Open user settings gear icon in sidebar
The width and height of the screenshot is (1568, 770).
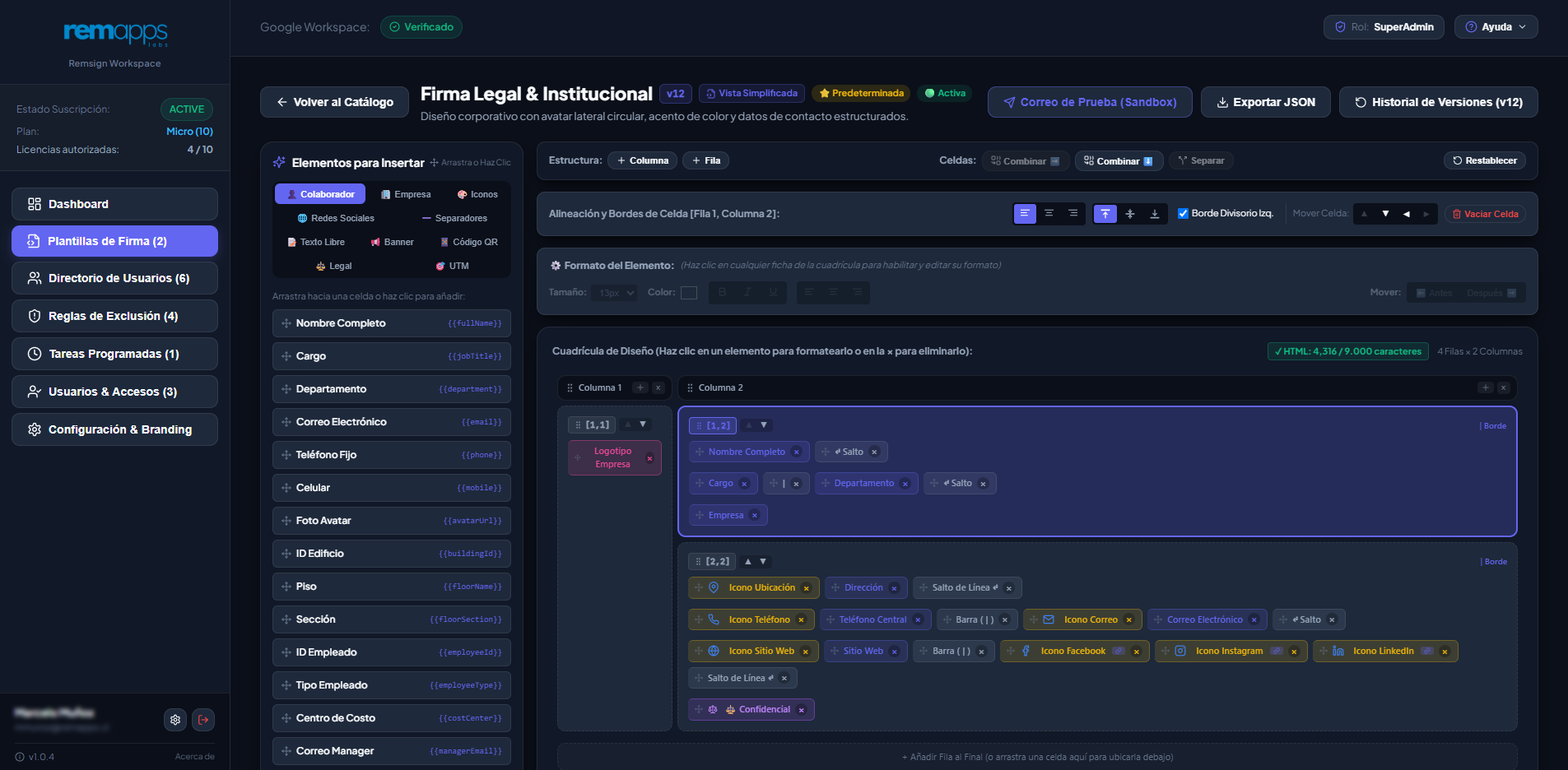click(175, 720)
